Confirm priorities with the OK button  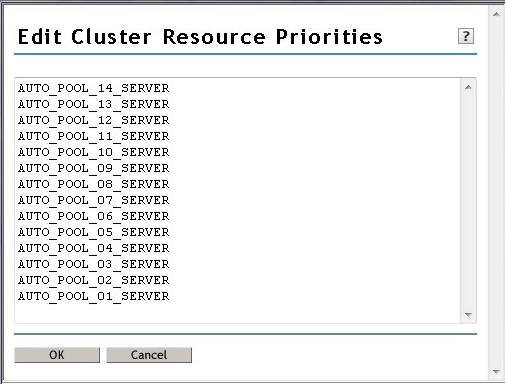[57, 355]
